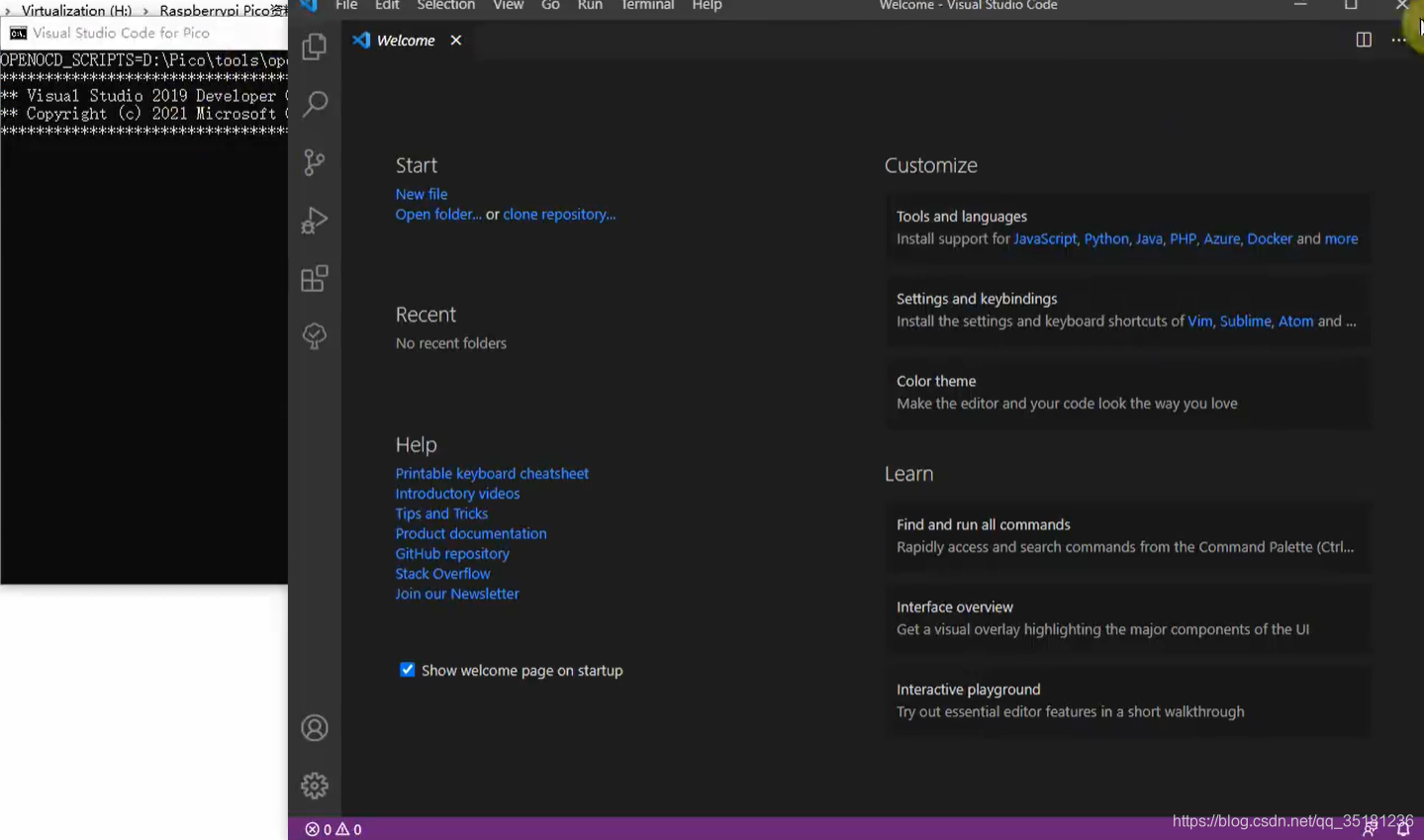1424x840 pixels.
Task: Click Join our Newsletter link
Action: [457, 594]
